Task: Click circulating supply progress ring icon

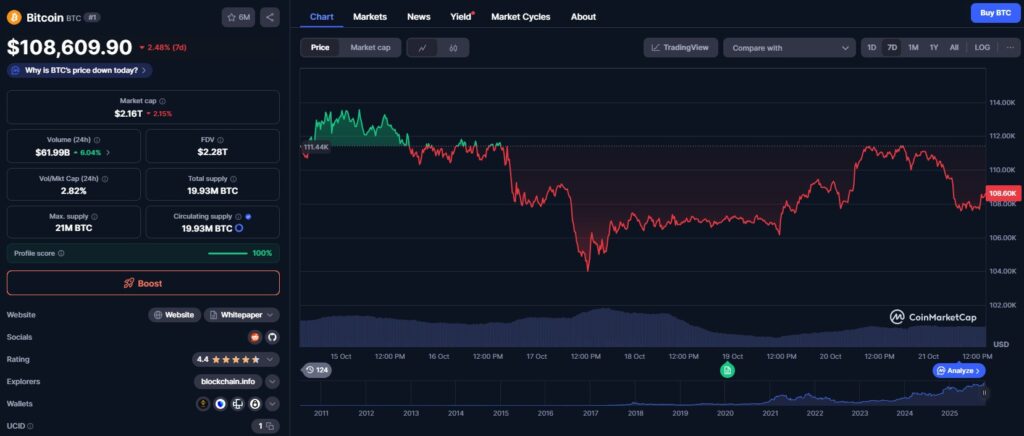Action: (x=239, y=228)
